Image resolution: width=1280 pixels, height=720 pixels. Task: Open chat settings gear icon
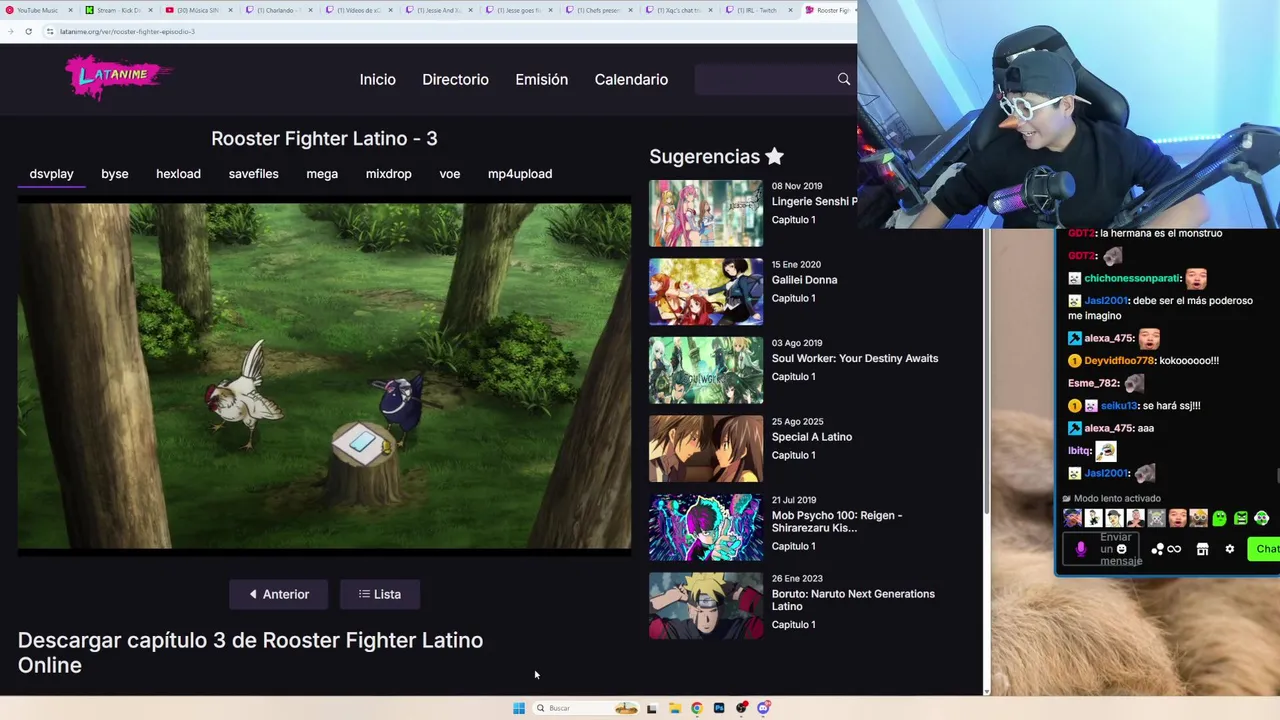point(1229,549)
